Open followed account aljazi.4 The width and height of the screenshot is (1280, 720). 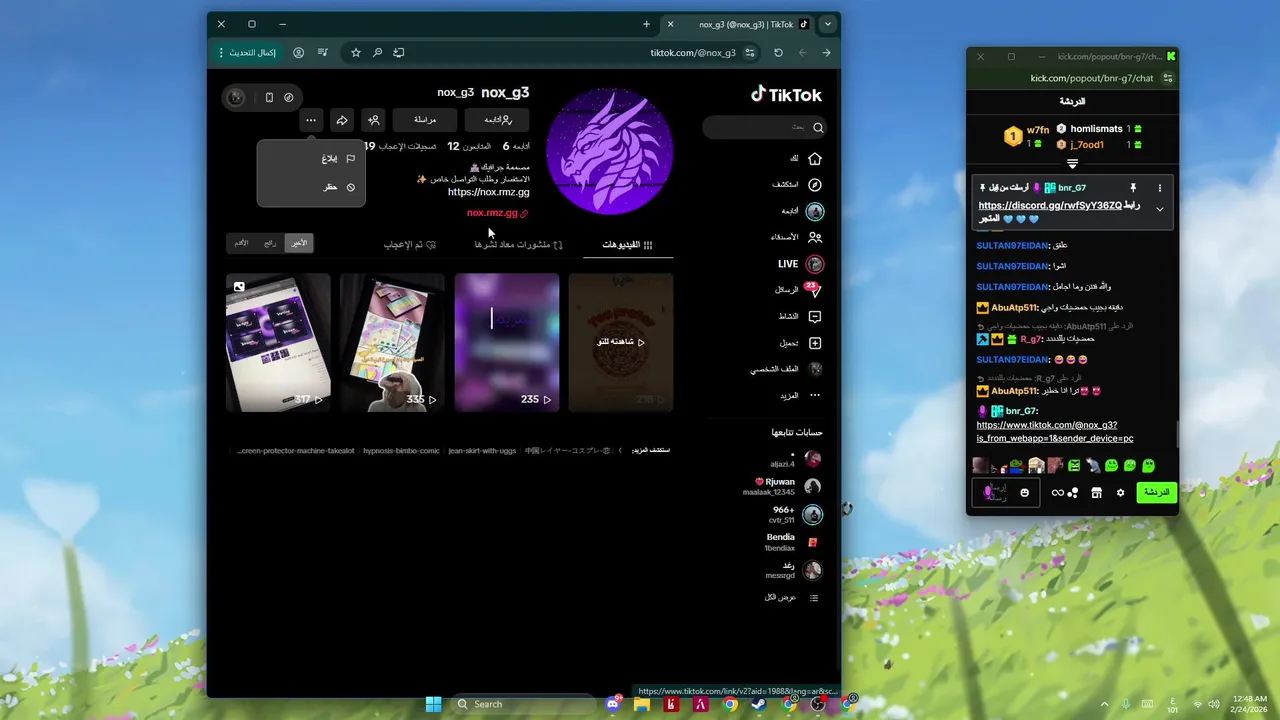[796, 459]
